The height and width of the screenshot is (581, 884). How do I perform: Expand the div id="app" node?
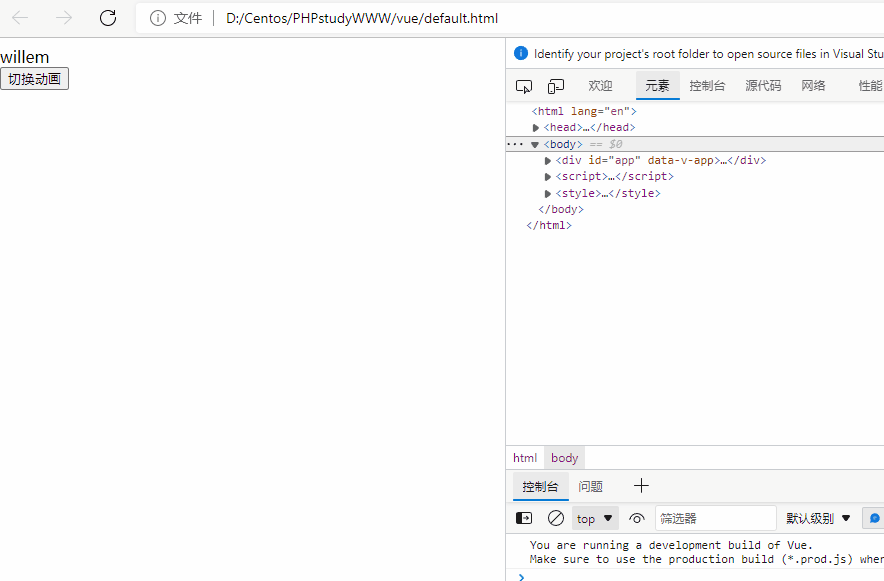click(x=547, y=161)
